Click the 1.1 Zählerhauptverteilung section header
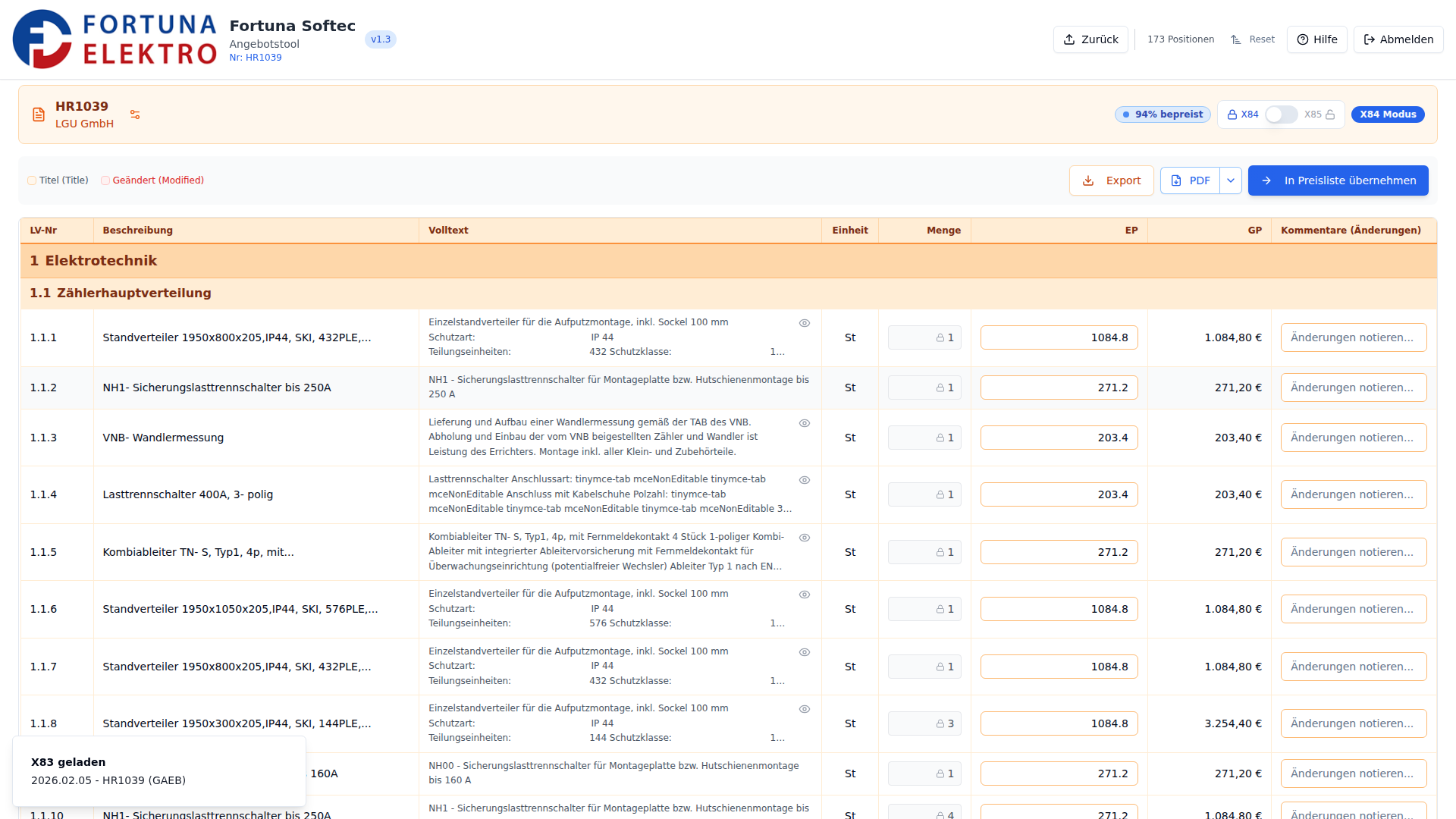The width and height of the screenshot is (1456, 819). [x=121, y=293]
